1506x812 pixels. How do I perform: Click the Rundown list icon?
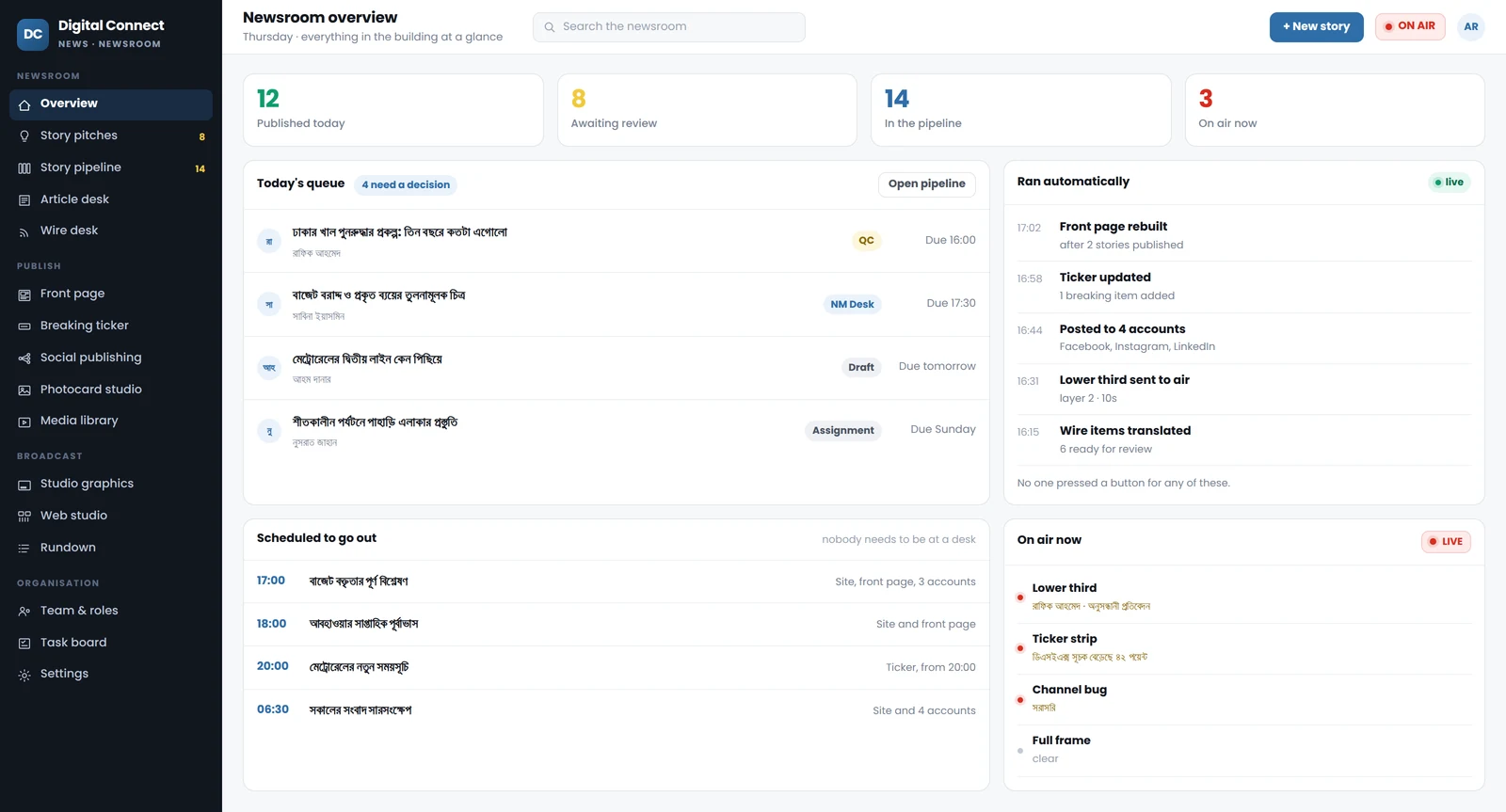(24, 549)
